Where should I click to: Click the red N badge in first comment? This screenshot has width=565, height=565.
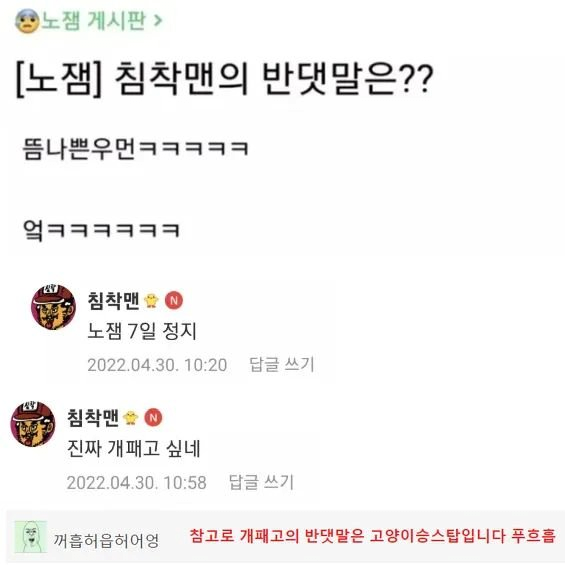pos(174,301)
